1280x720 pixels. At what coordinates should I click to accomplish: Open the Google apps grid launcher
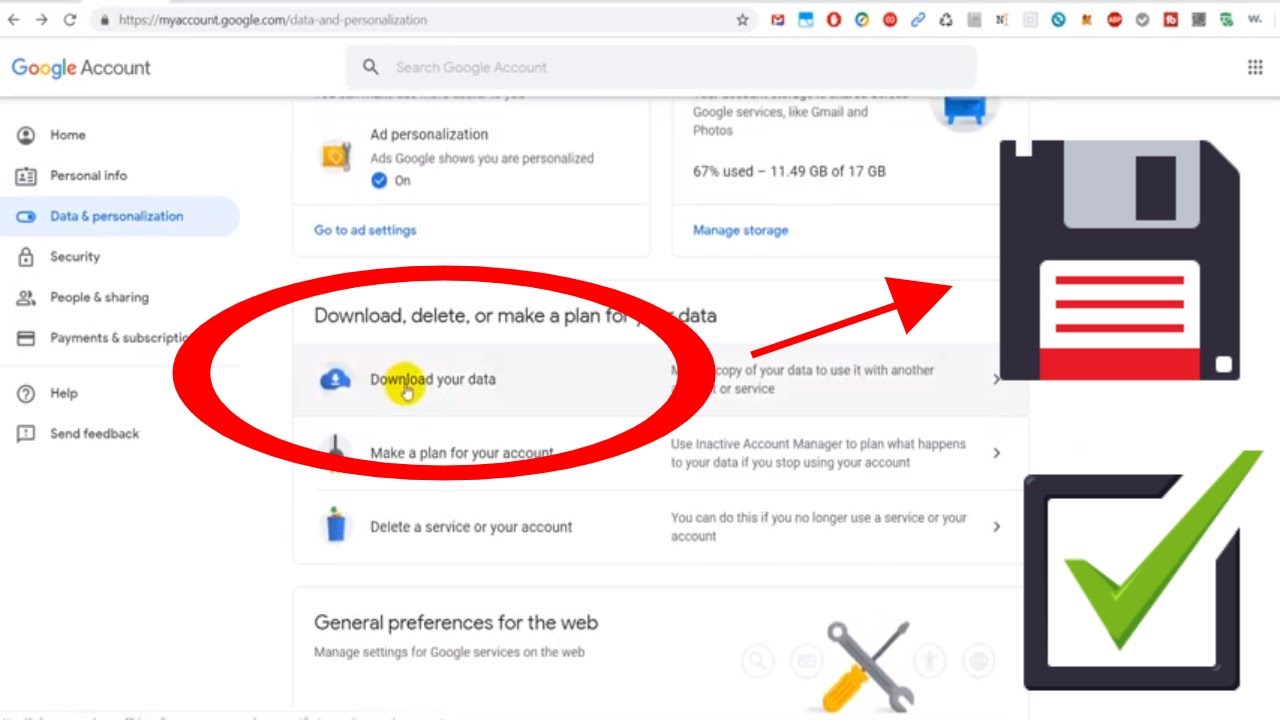click(x=1255, y=67)
